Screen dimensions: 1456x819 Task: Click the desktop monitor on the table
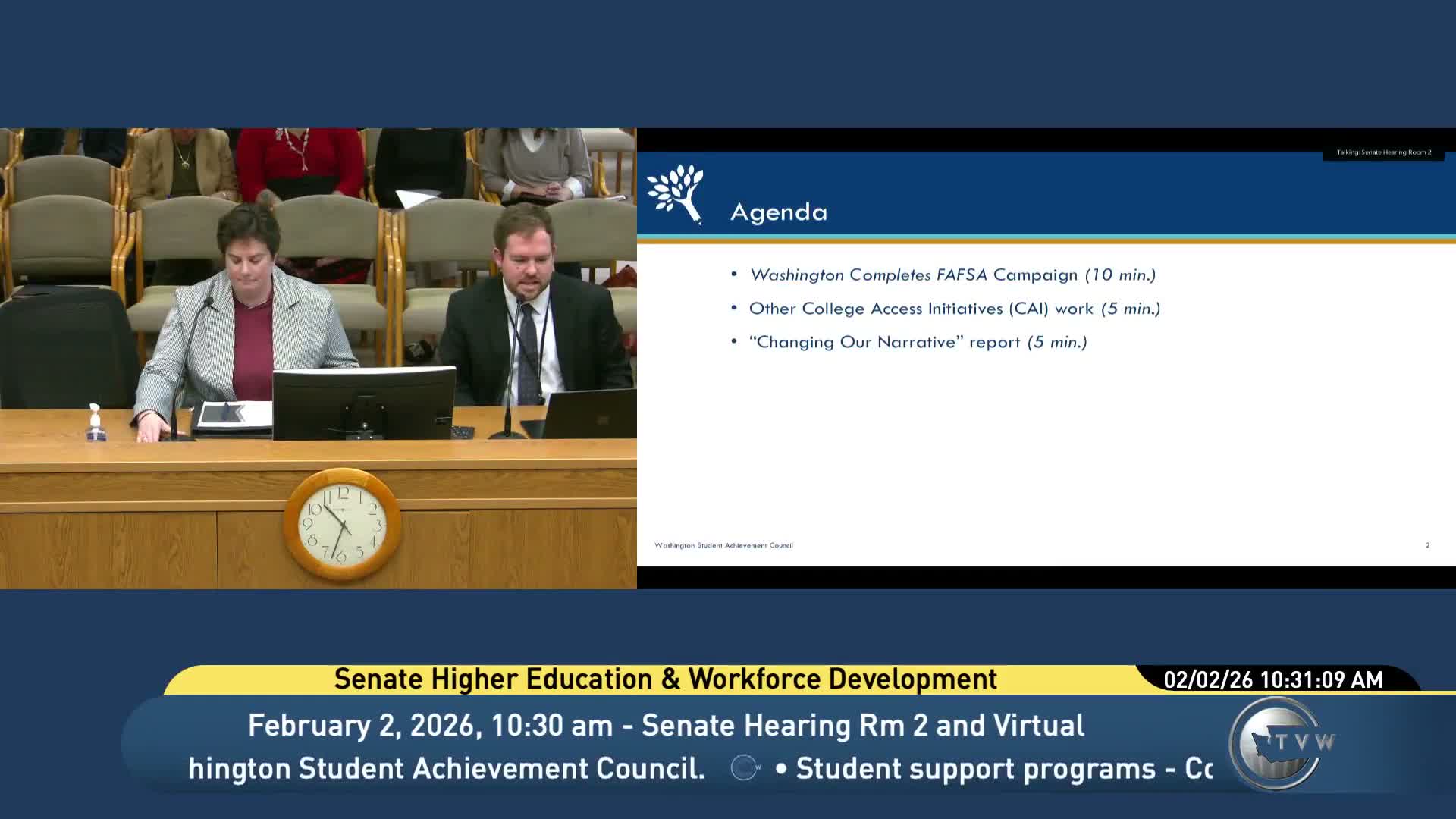click(x=363, y=403)
